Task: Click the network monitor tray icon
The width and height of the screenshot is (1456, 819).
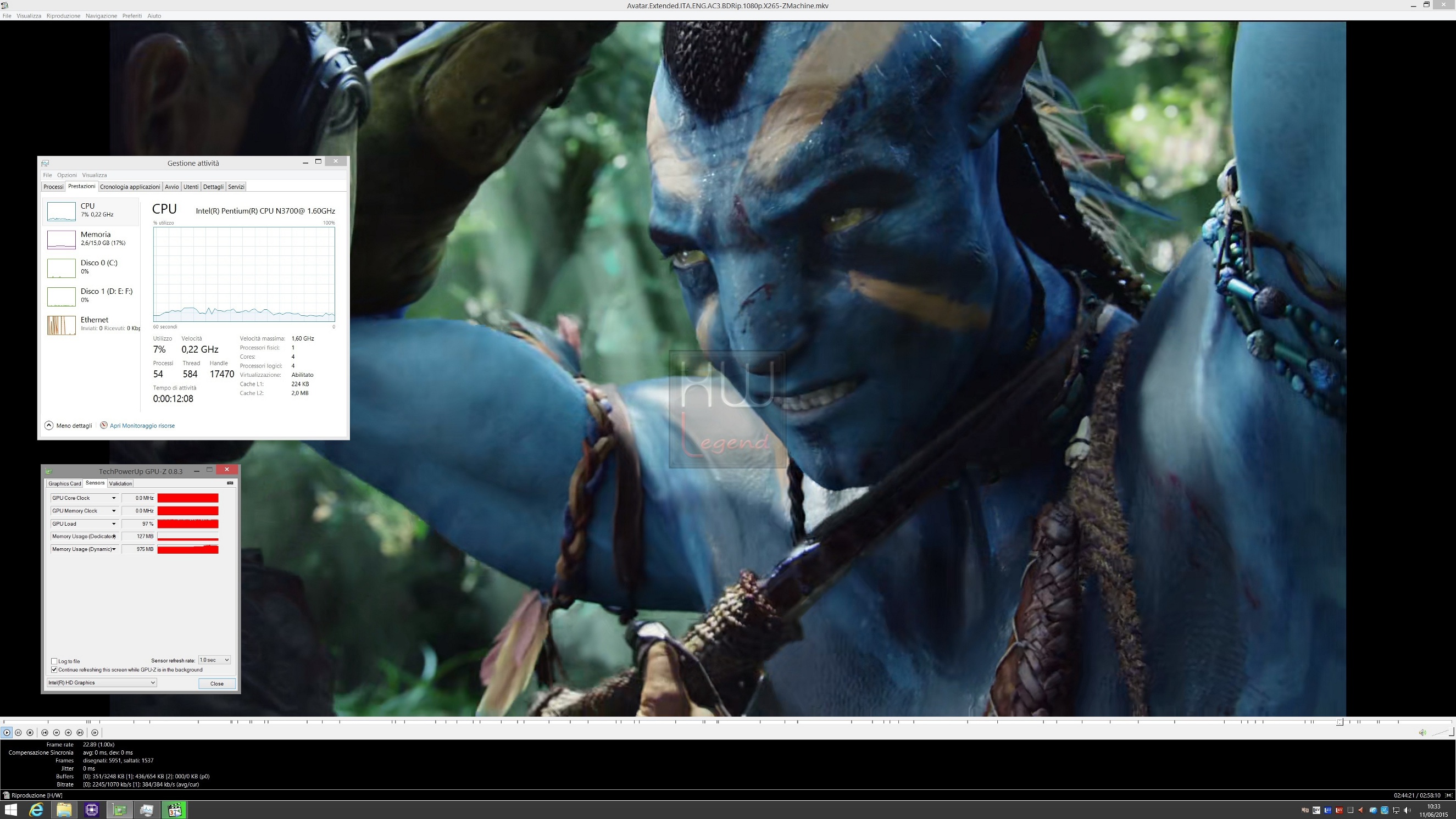Action: tap(1396, 811)
